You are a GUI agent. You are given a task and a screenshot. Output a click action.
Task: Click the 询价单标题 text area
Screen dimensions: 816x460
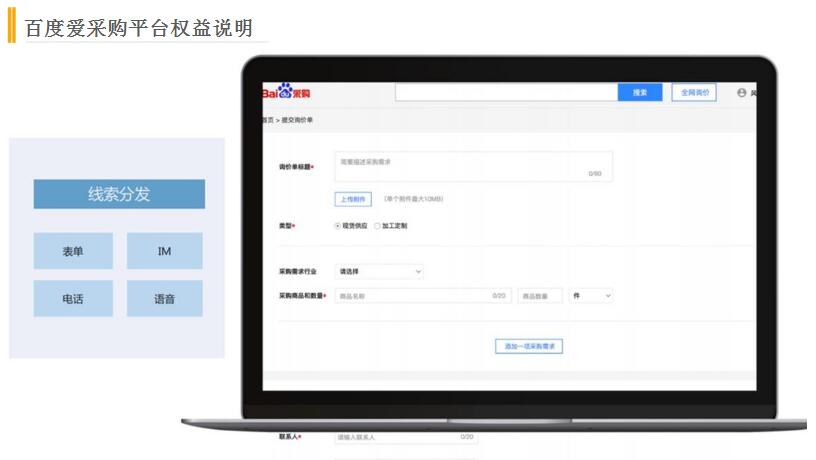tap(474, 167)
